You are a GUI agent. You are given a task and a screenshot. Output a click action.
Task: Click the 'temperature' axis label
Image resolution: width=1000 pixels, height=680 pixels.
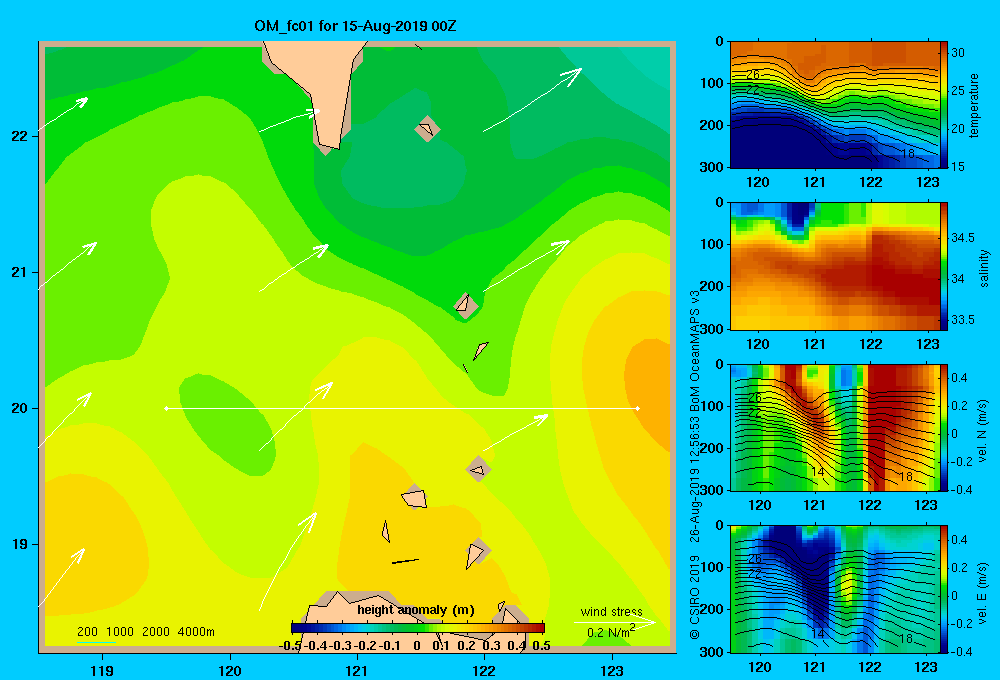[x=974, y=105]
